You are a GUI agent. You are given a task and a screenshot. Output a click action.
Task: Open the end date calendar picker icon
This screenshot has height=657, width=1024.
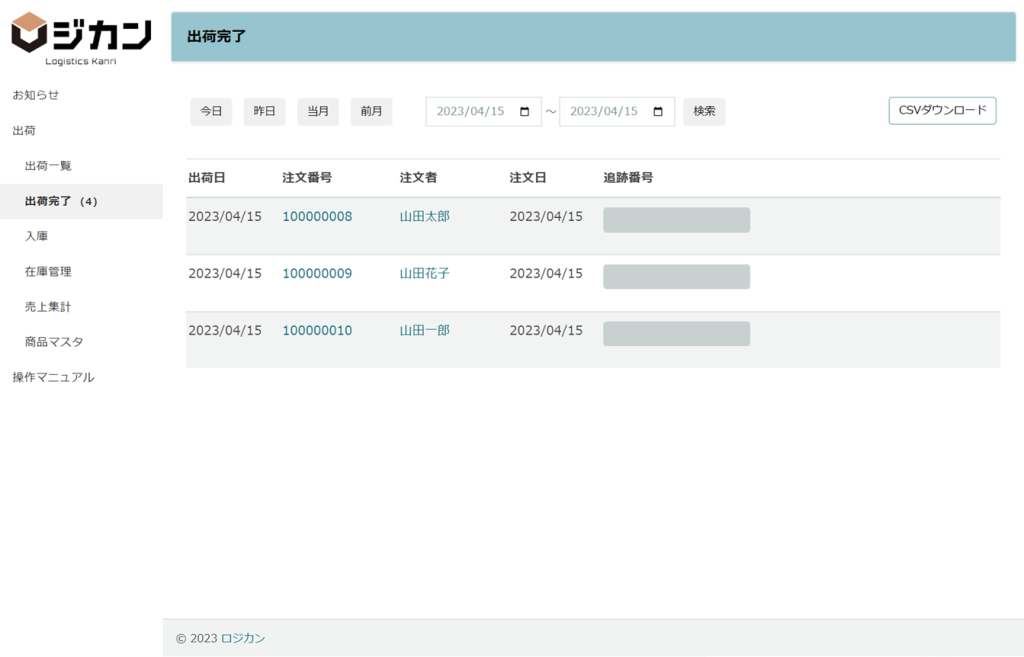(x=658, y=112)
